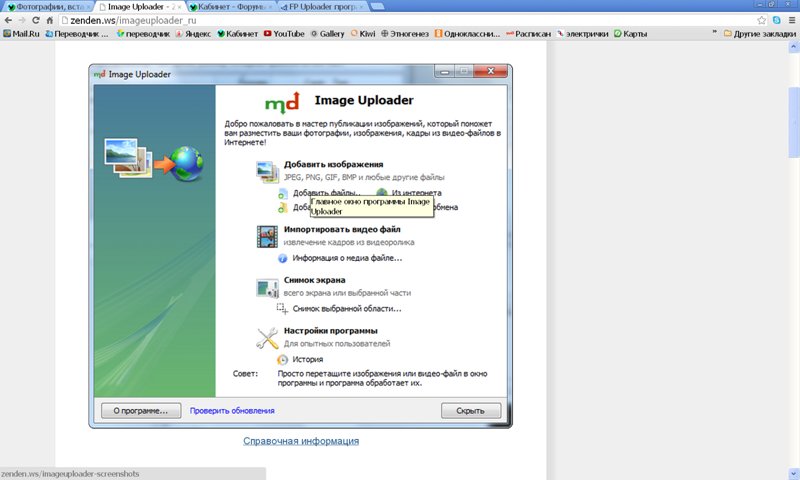Click 'Добавить изображения' heading
The image size is (800, 480).
[333, 164]
